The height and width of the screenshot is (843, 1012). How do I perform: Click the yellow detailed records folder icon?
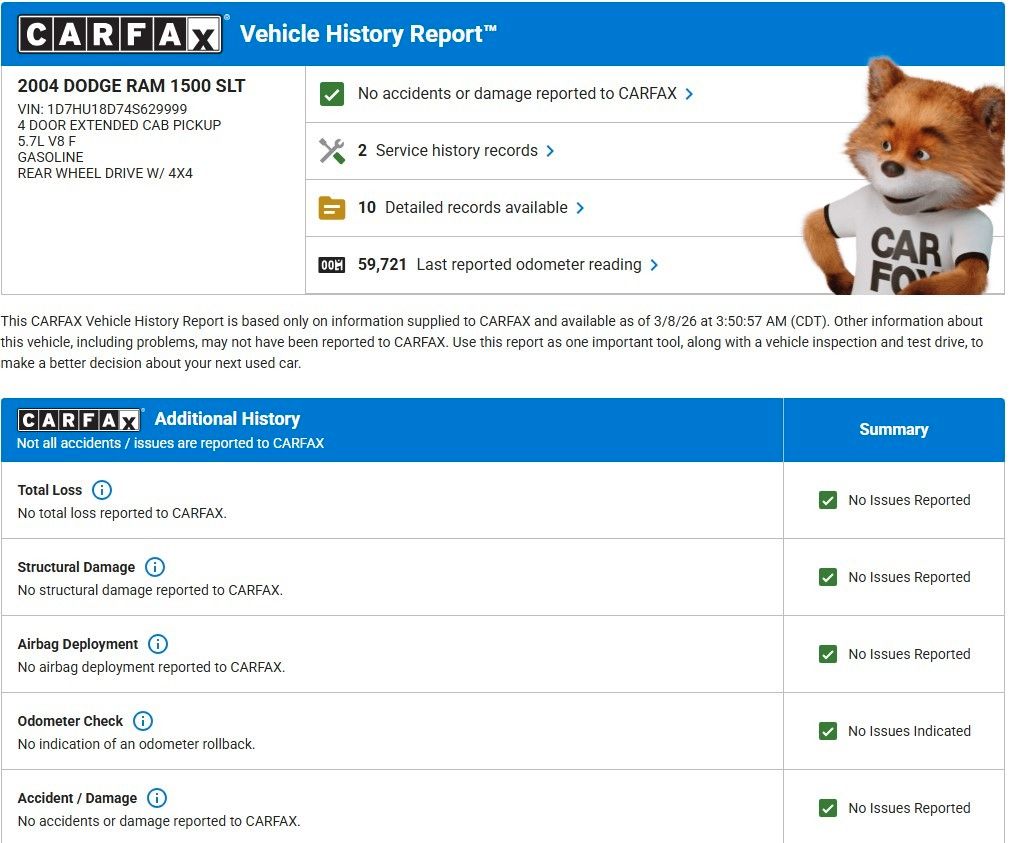[x=332, y=208]
